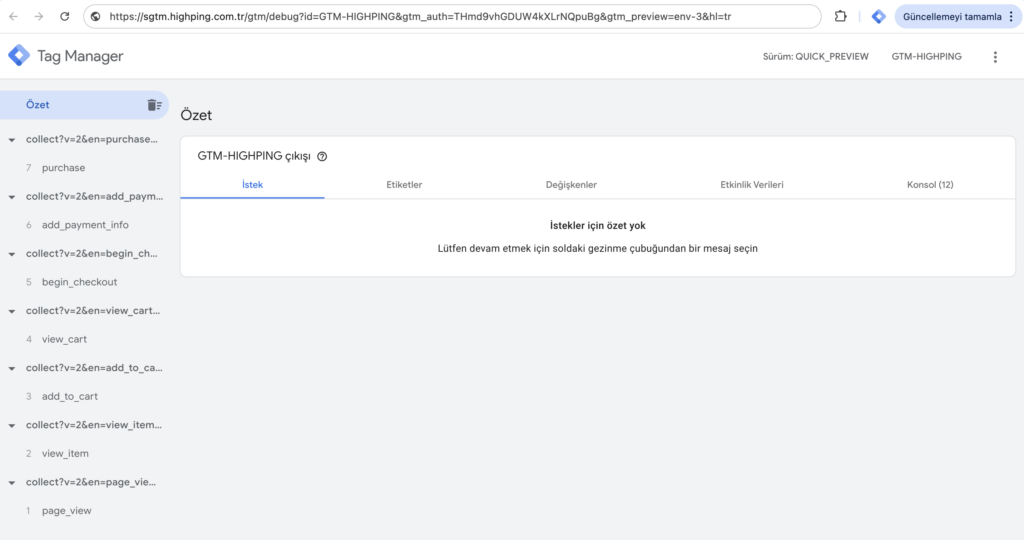1024x540 pixels.
Task: Open the Değişkenler tab
Action: tap(571, 185)
